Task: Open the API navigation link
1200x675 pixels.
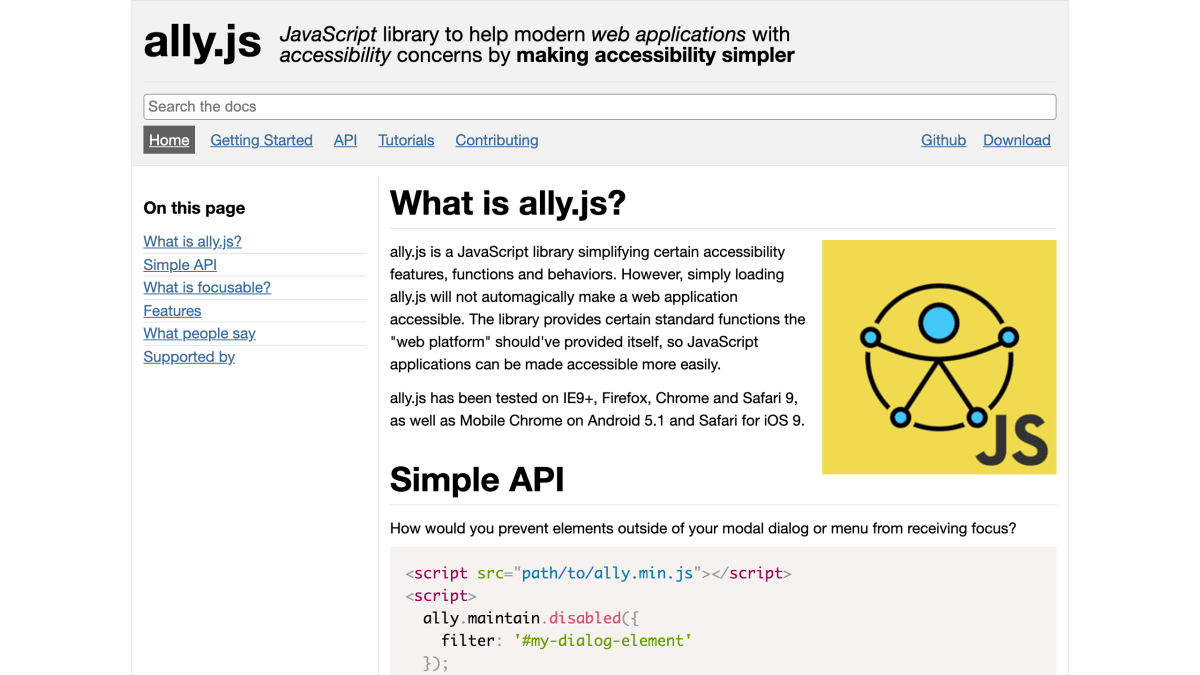Action: coord(345,140)
